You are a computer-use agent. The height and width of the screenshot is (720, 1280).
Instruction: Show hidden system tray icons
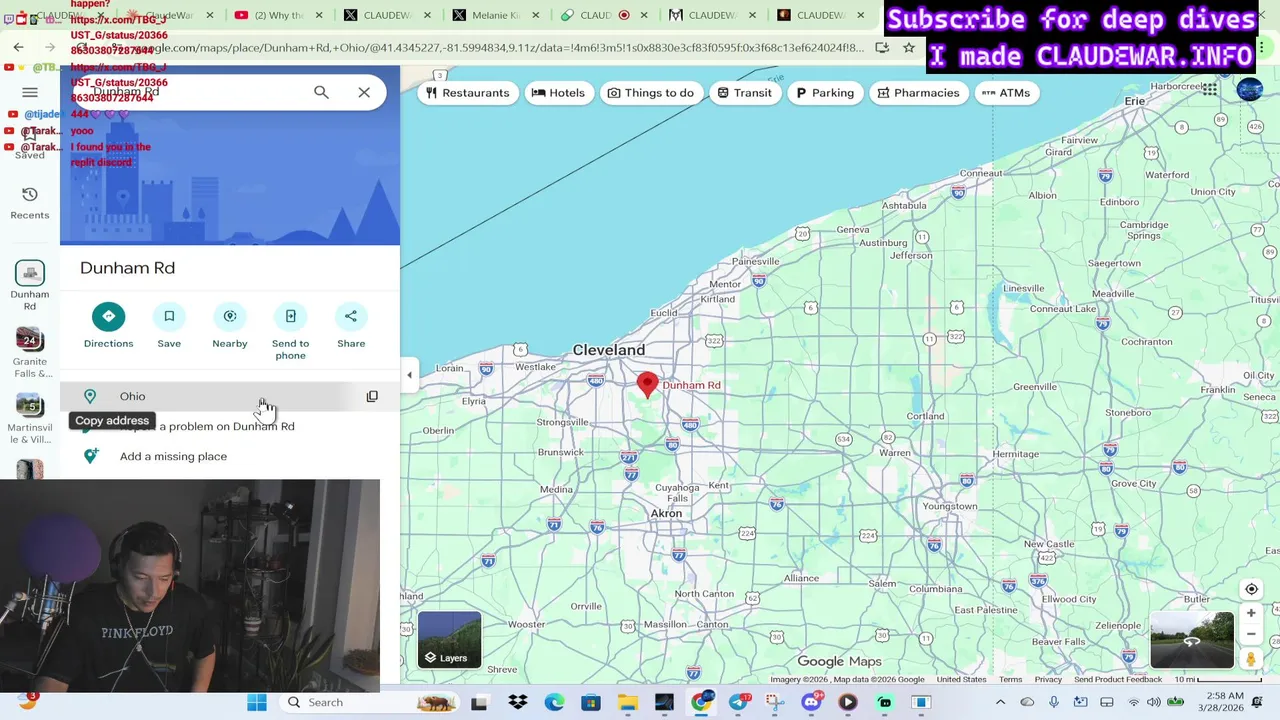[x=1000, y=702]
